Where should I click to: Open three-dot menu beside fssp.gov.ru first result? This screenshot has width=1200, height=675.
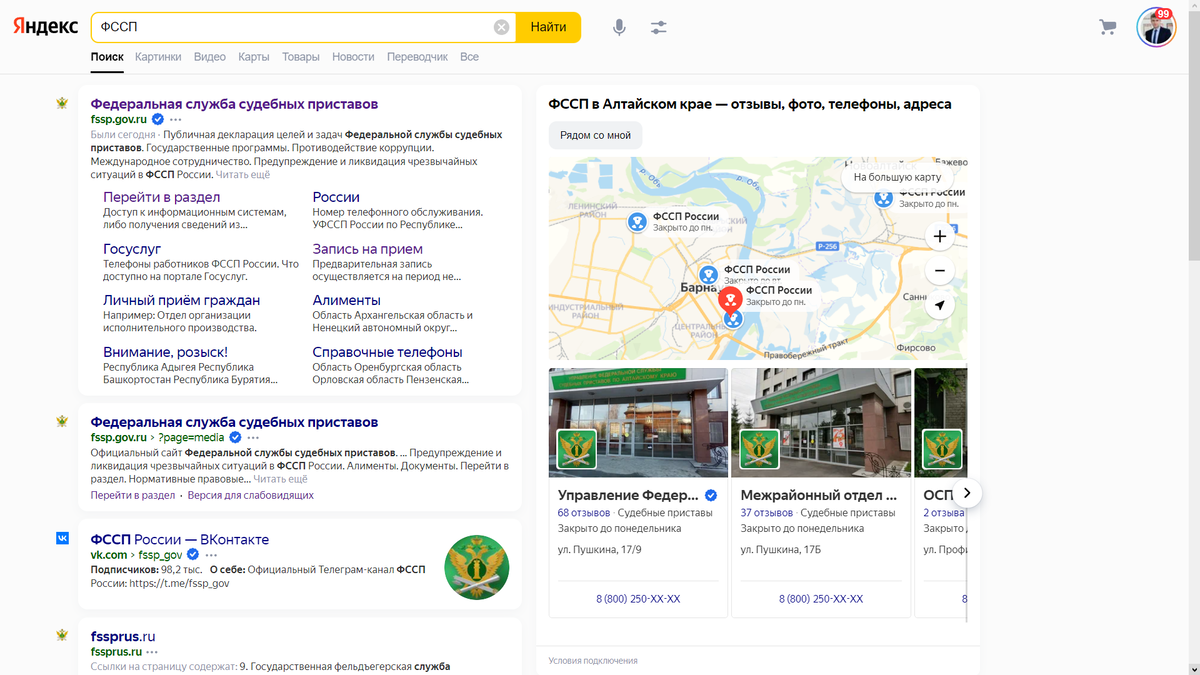tap(176, 120)
